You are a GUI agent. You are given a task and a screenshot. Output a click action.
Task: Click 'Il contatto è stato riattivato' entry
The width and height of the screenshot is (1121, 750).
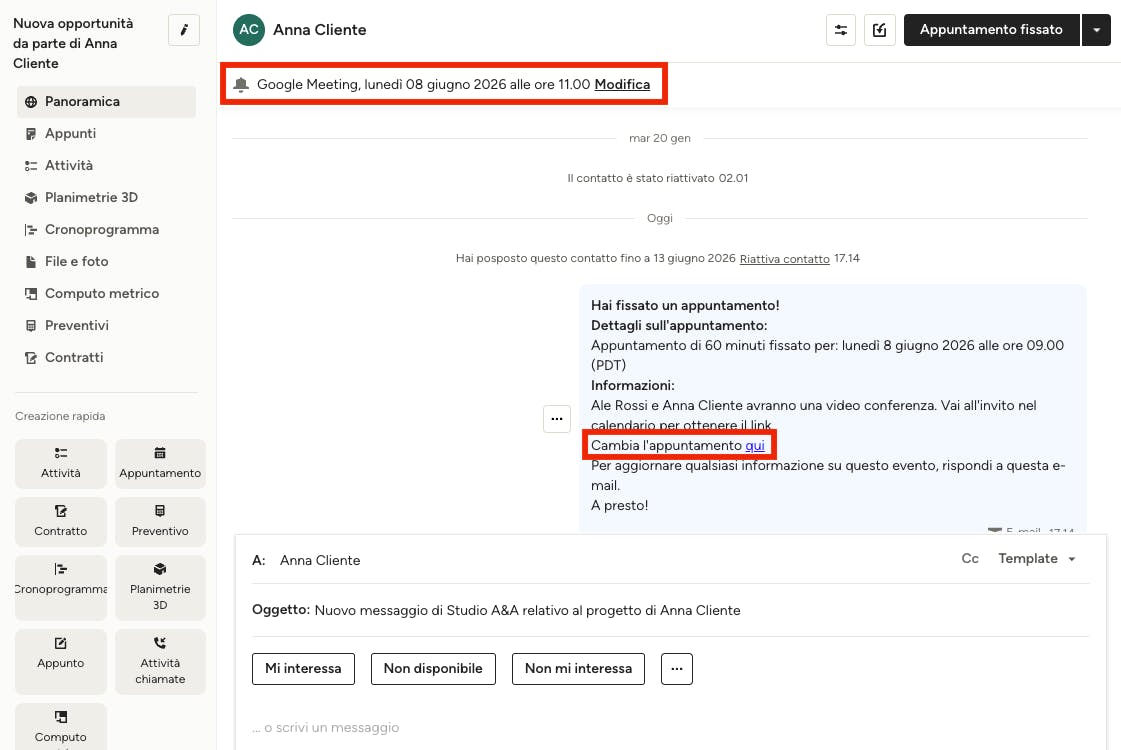click(x=658, y=178)
